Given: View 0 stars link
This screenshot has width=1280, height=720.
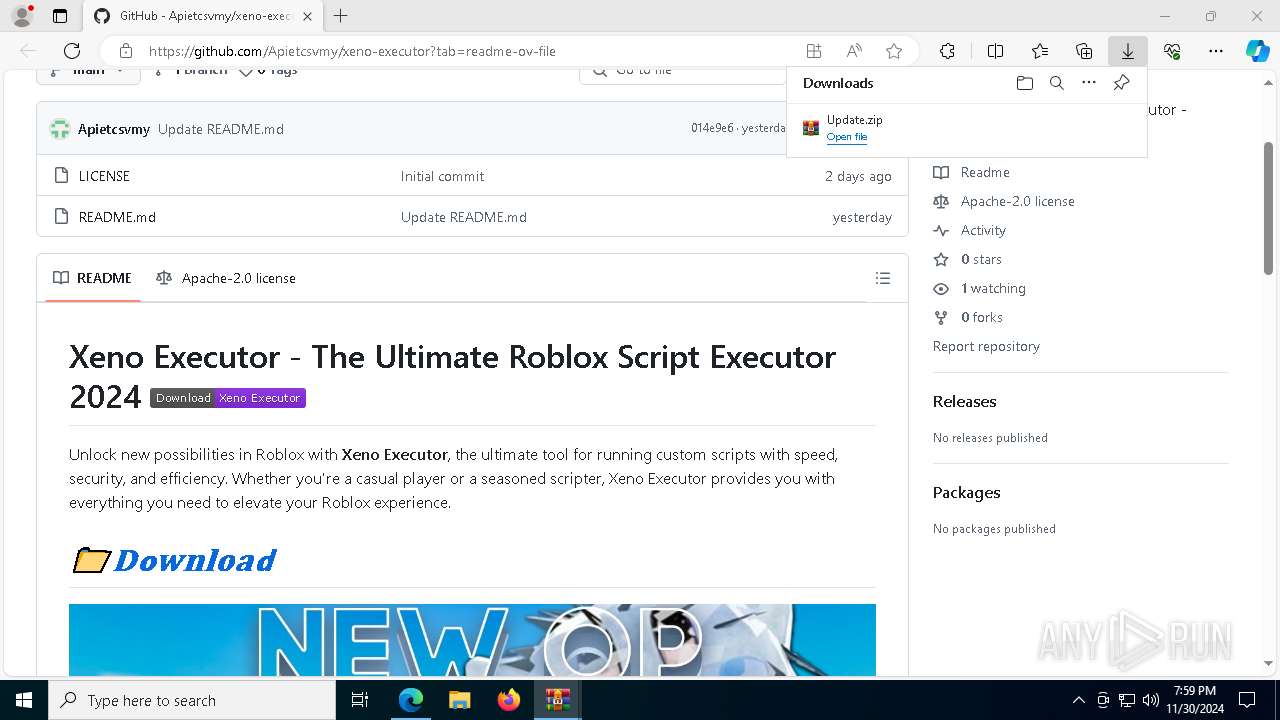Looking at the screenshot, I should (981, 259).
